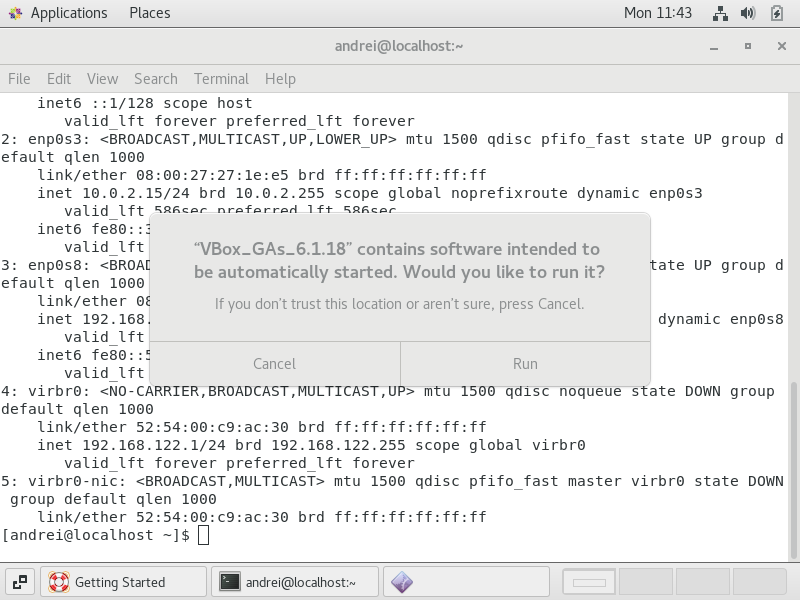Click the show desktop icon in taskbar

tap(20, 582)
